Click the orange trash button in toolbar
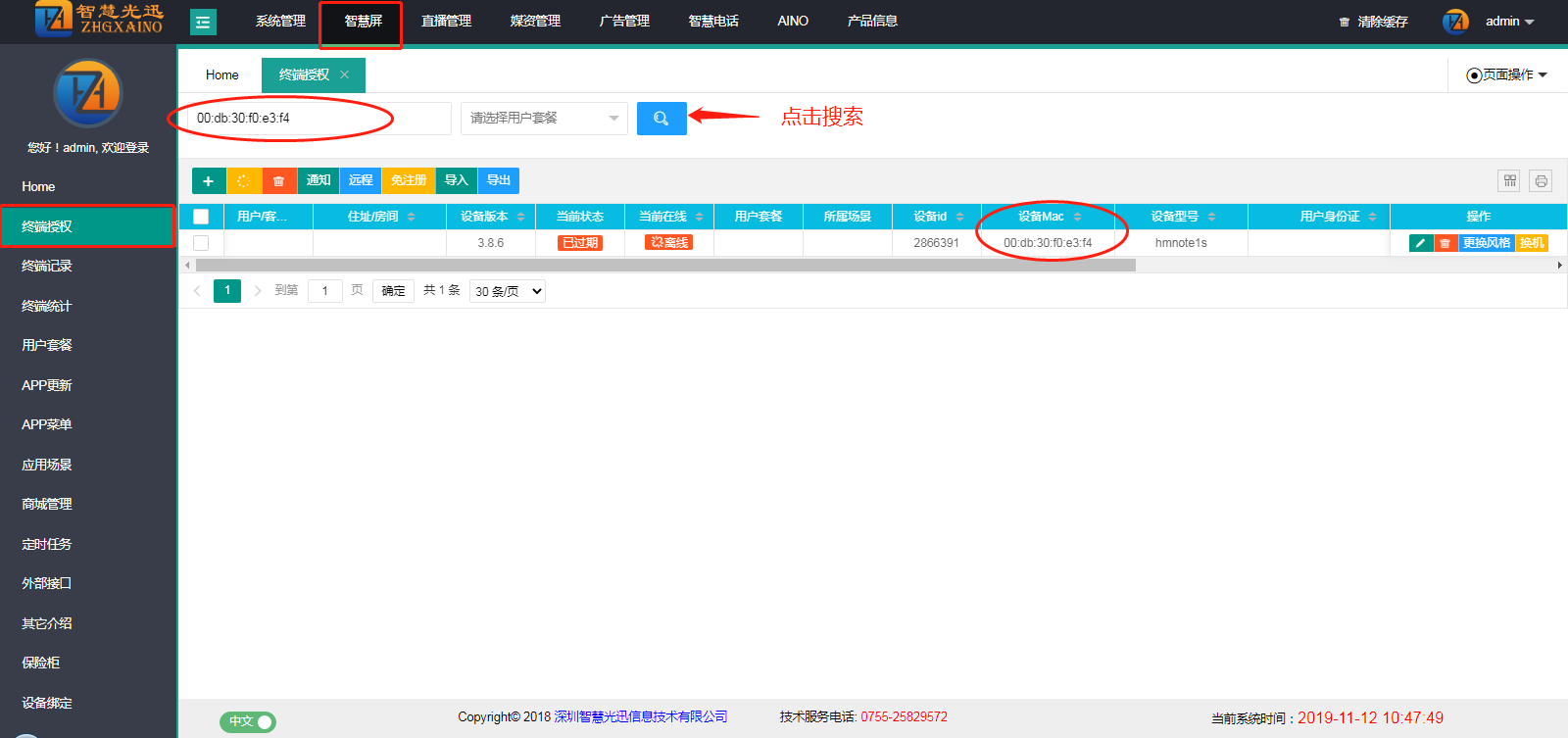The height and width of the screenshot is (738, 1568). click(x=279, y=180)
